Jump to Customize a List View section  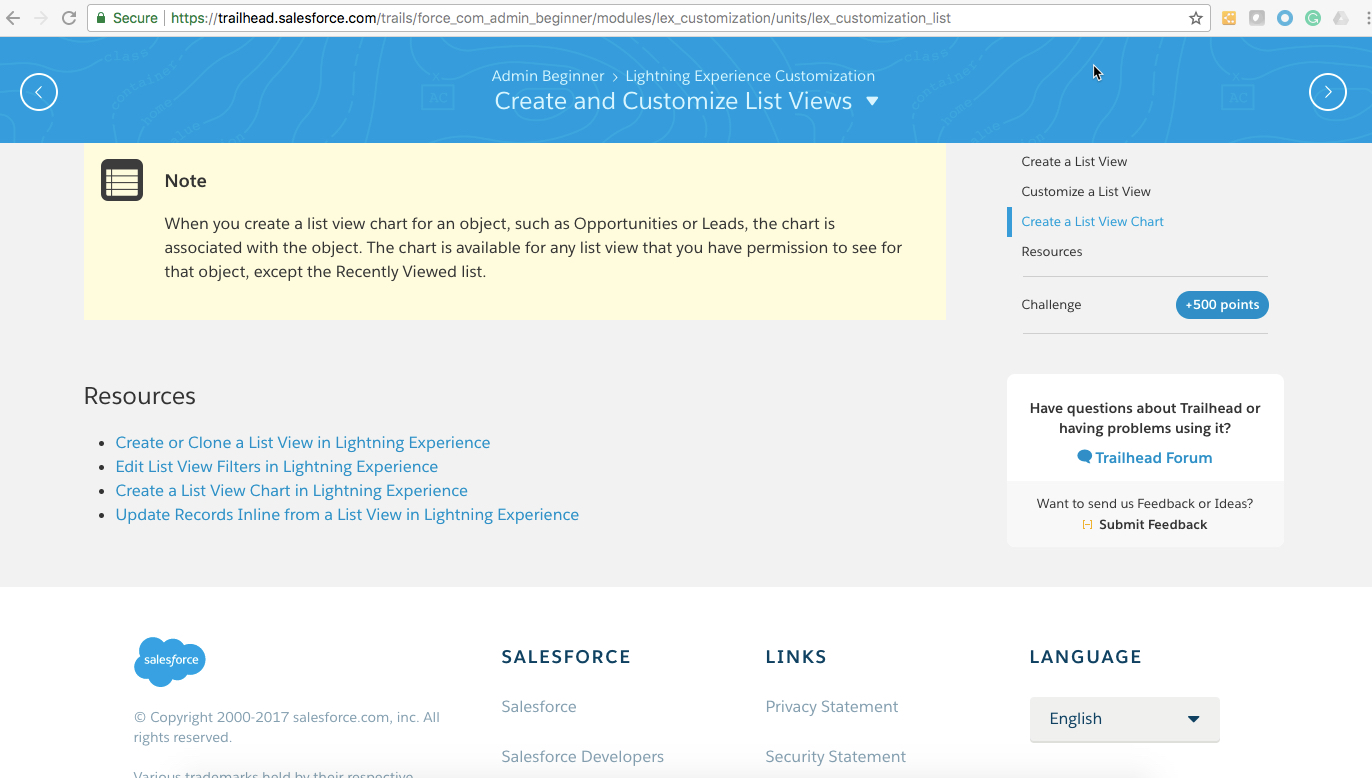coord(1086,192)
